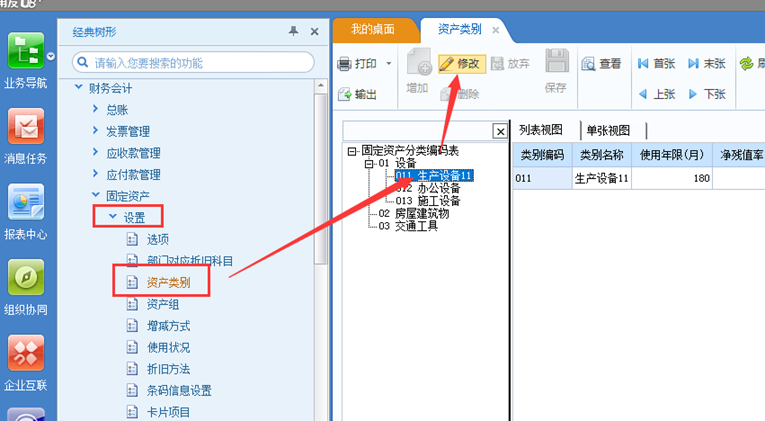Expand the 应收款管理 node

tap(95, 152)
